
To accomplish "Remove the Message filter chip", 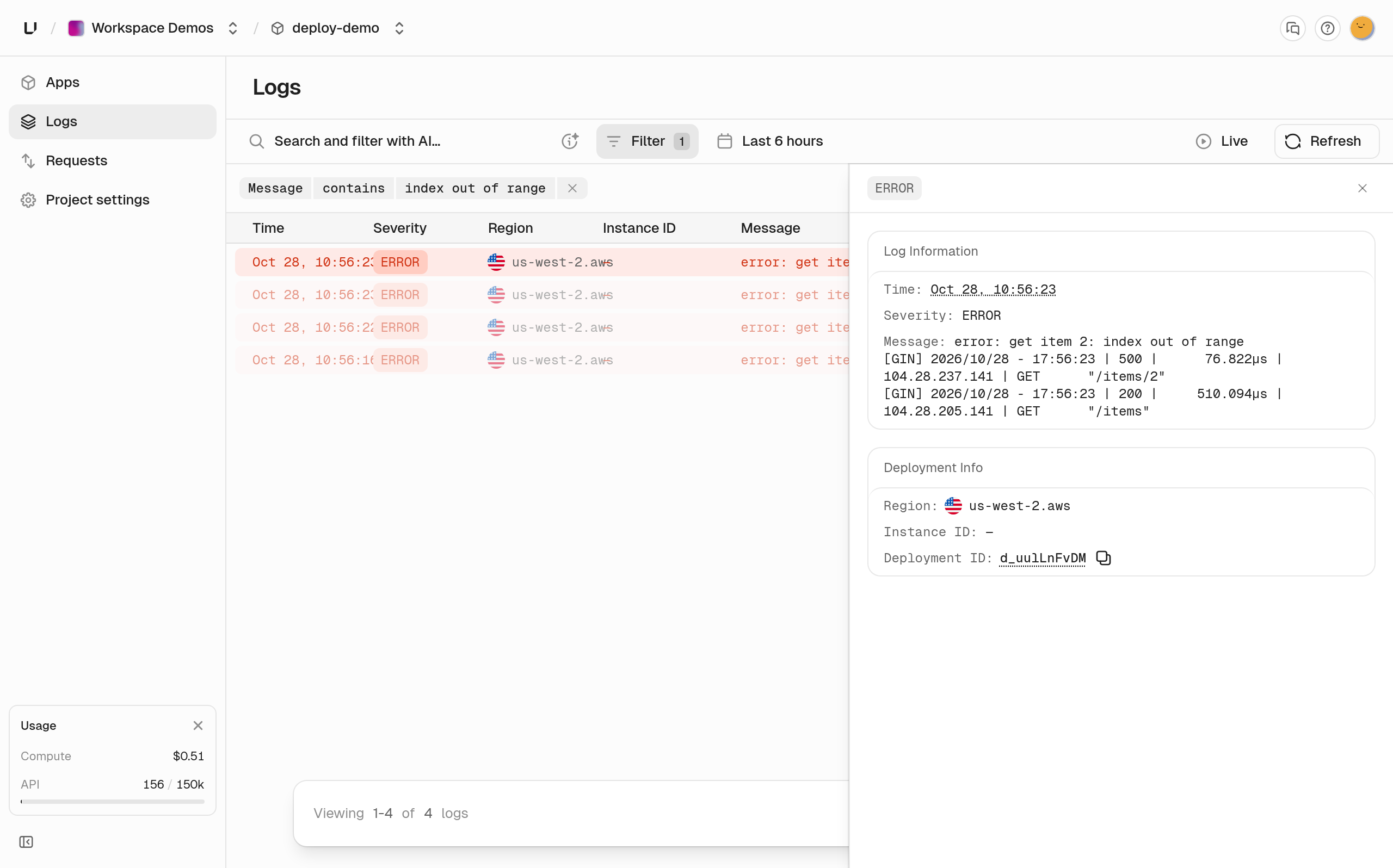I will 572,188.
